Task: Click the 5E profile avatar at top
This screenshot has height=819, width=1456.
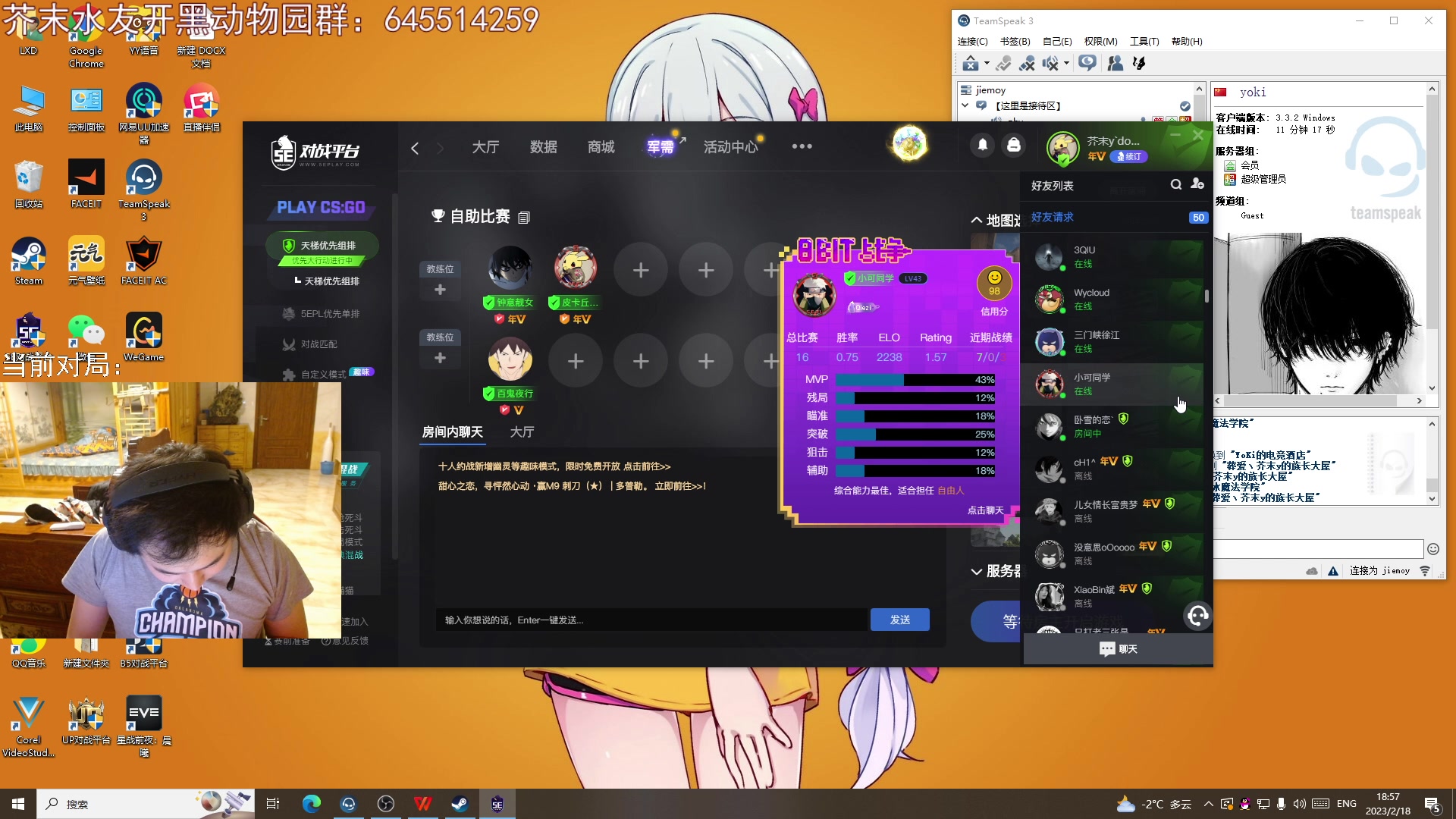Action: (1062, 148)
